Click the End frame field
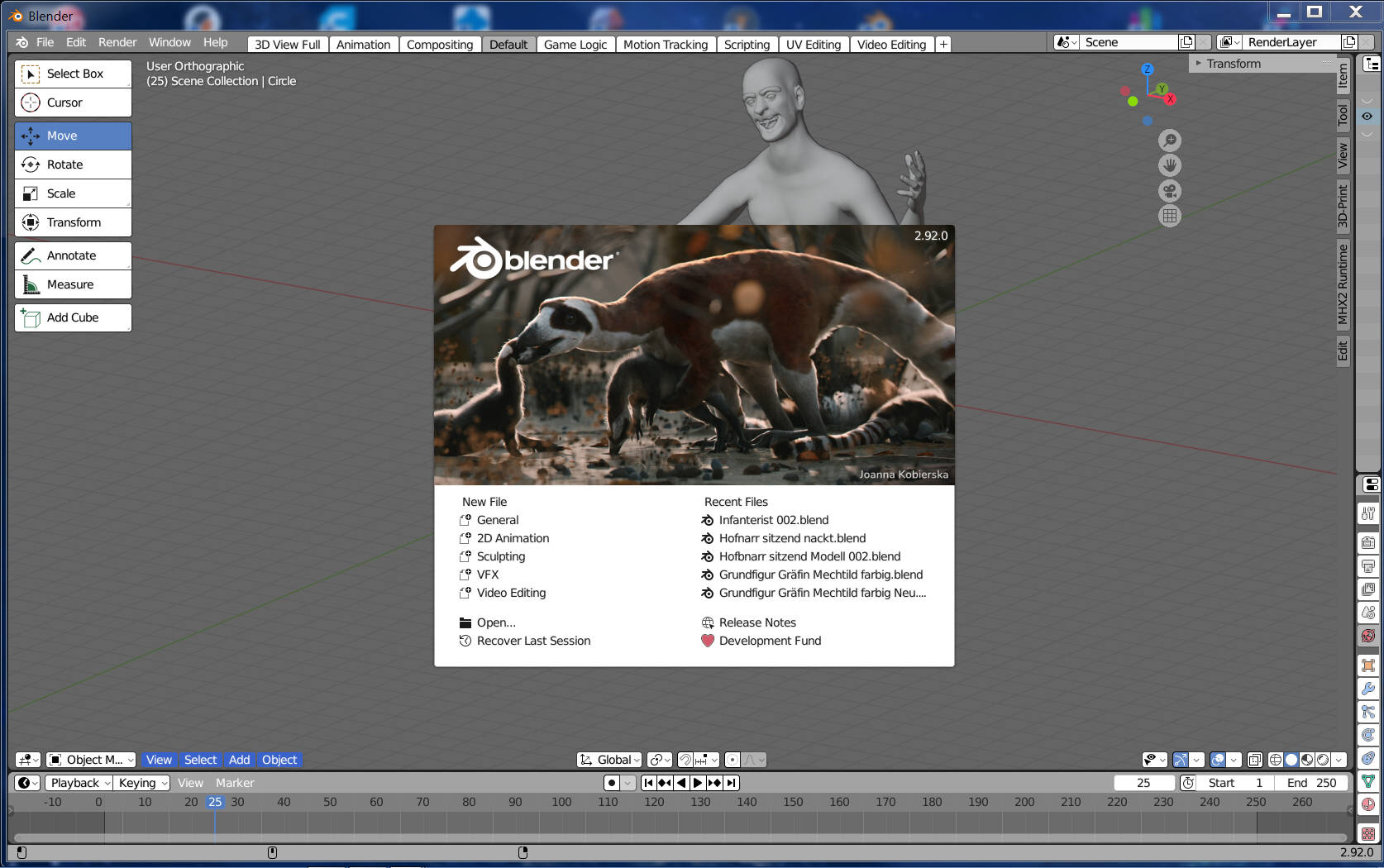This screenshot has width=1384, height=868. click(1311, 783)
